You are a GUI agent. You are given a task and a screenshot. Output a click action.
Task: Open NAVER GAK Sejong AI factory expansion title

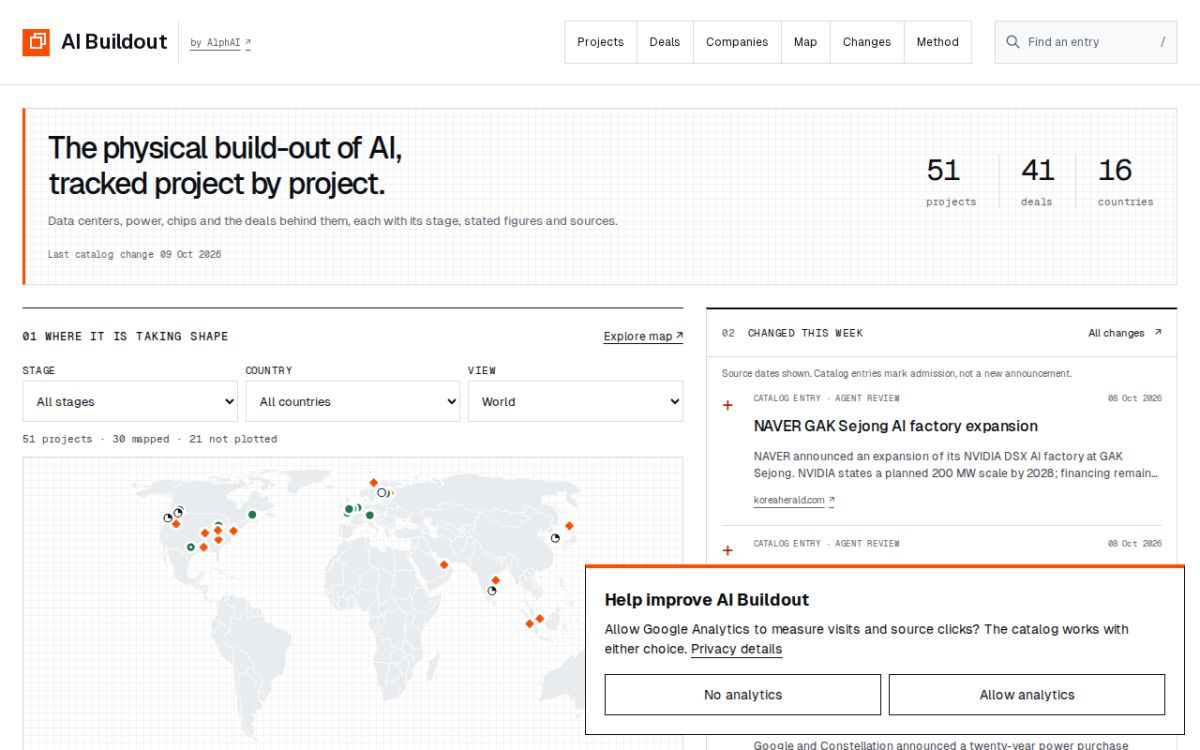pyautogui.click(x=895, y=426)
